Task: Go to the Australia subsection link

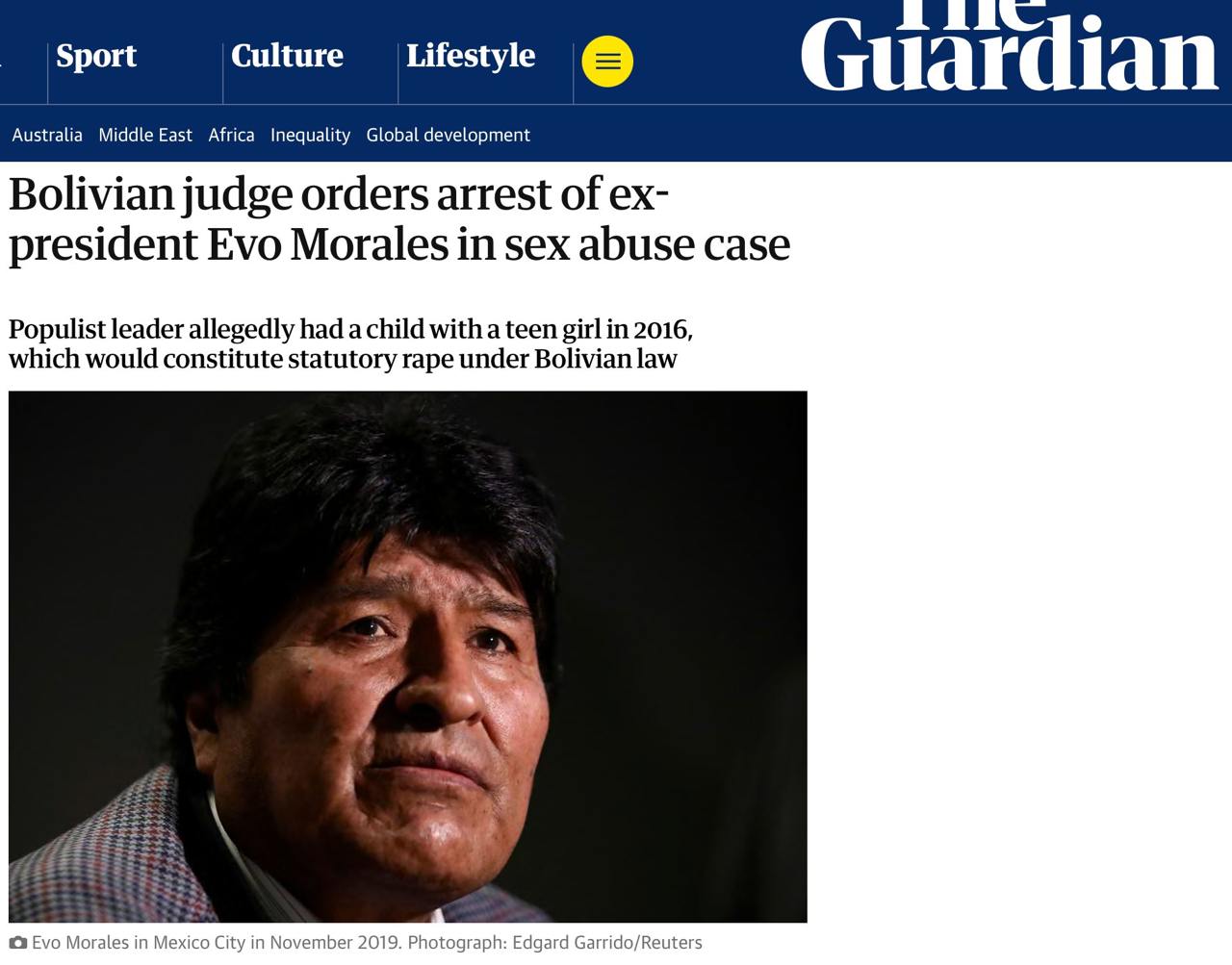Action: coord(47,135)
